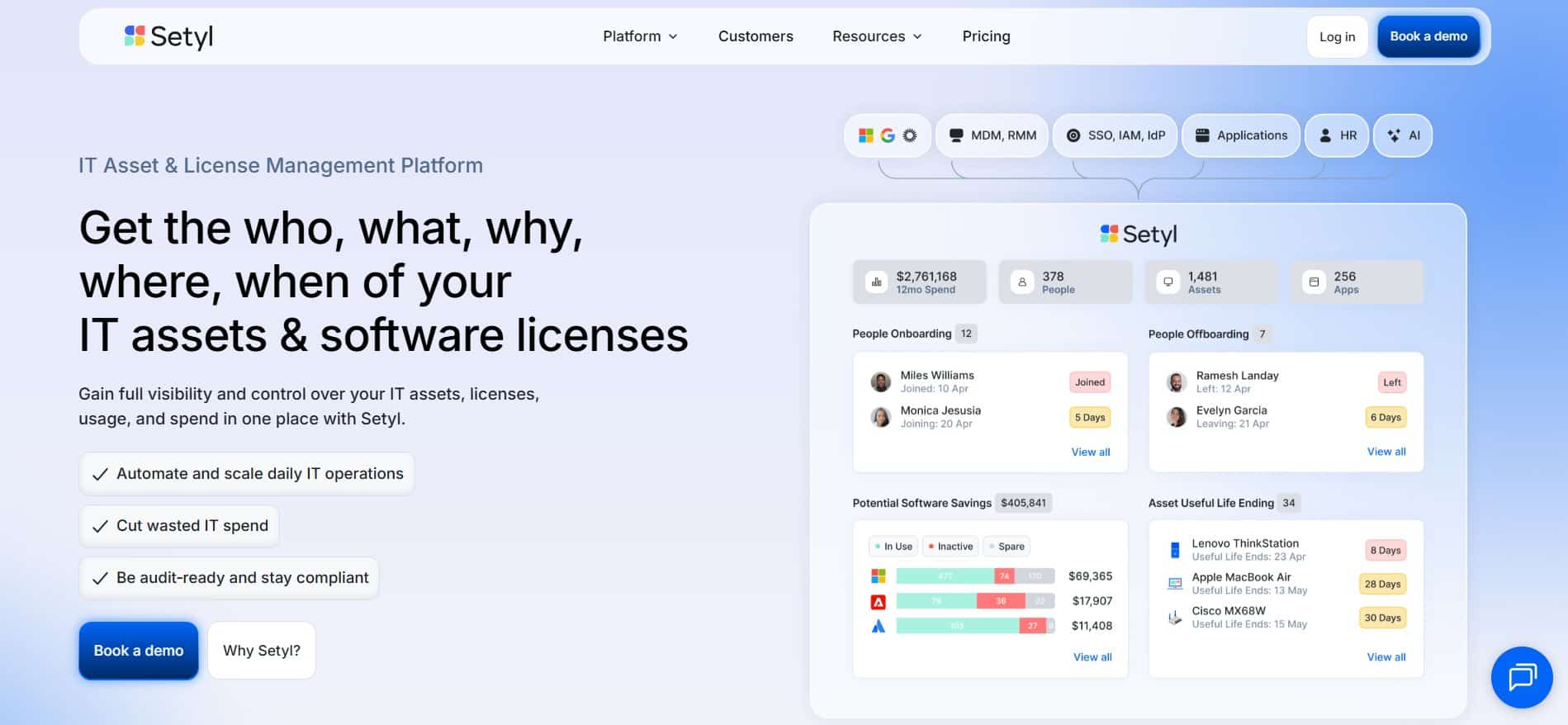This screenshot has height=725, width=1568.
Task: Select the SSO, IAM, IdP chip
Action: pos(1115,135)
